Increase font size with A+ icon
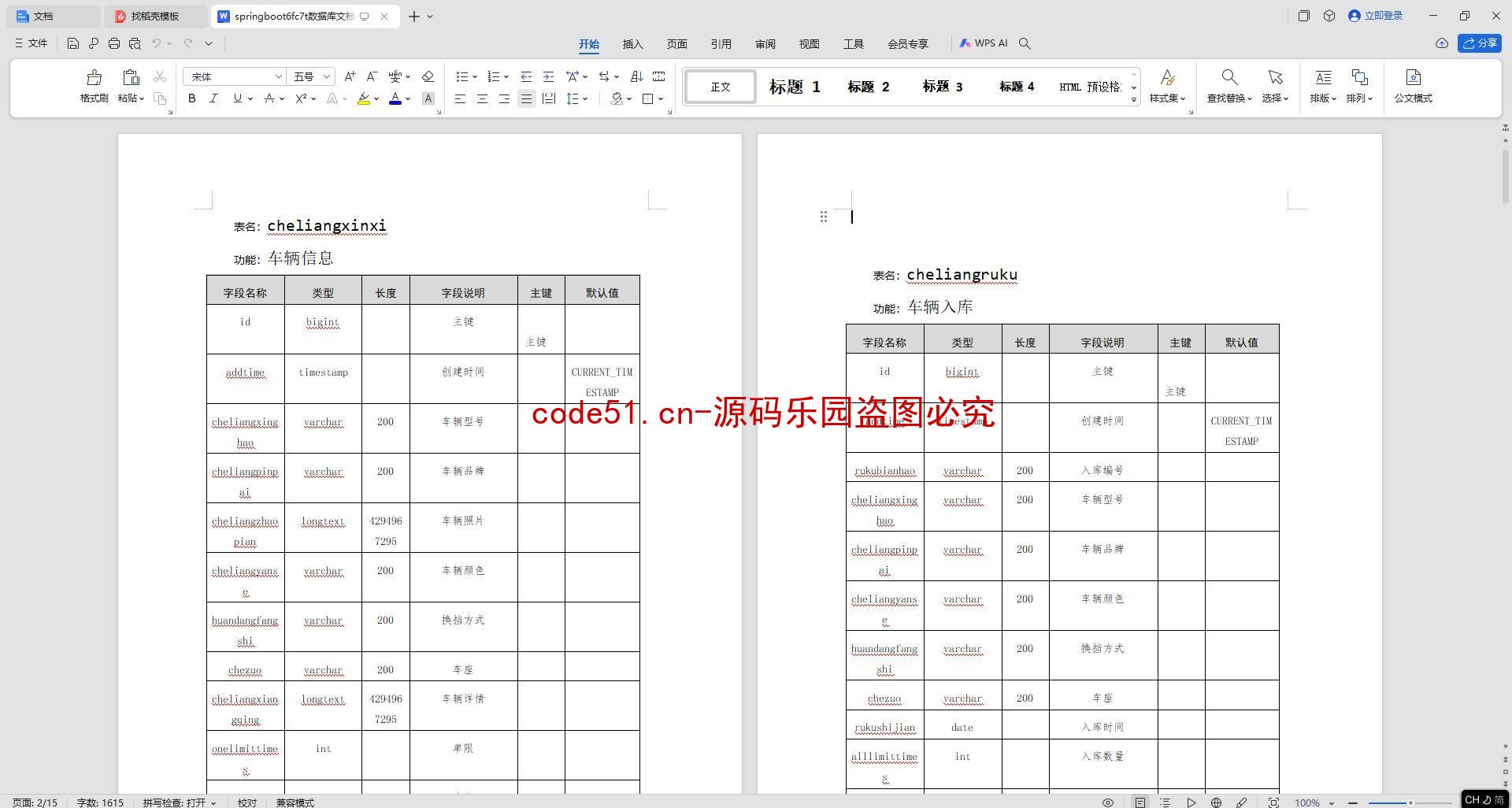This screenshot has width=1512, height=808. (350, 76)
